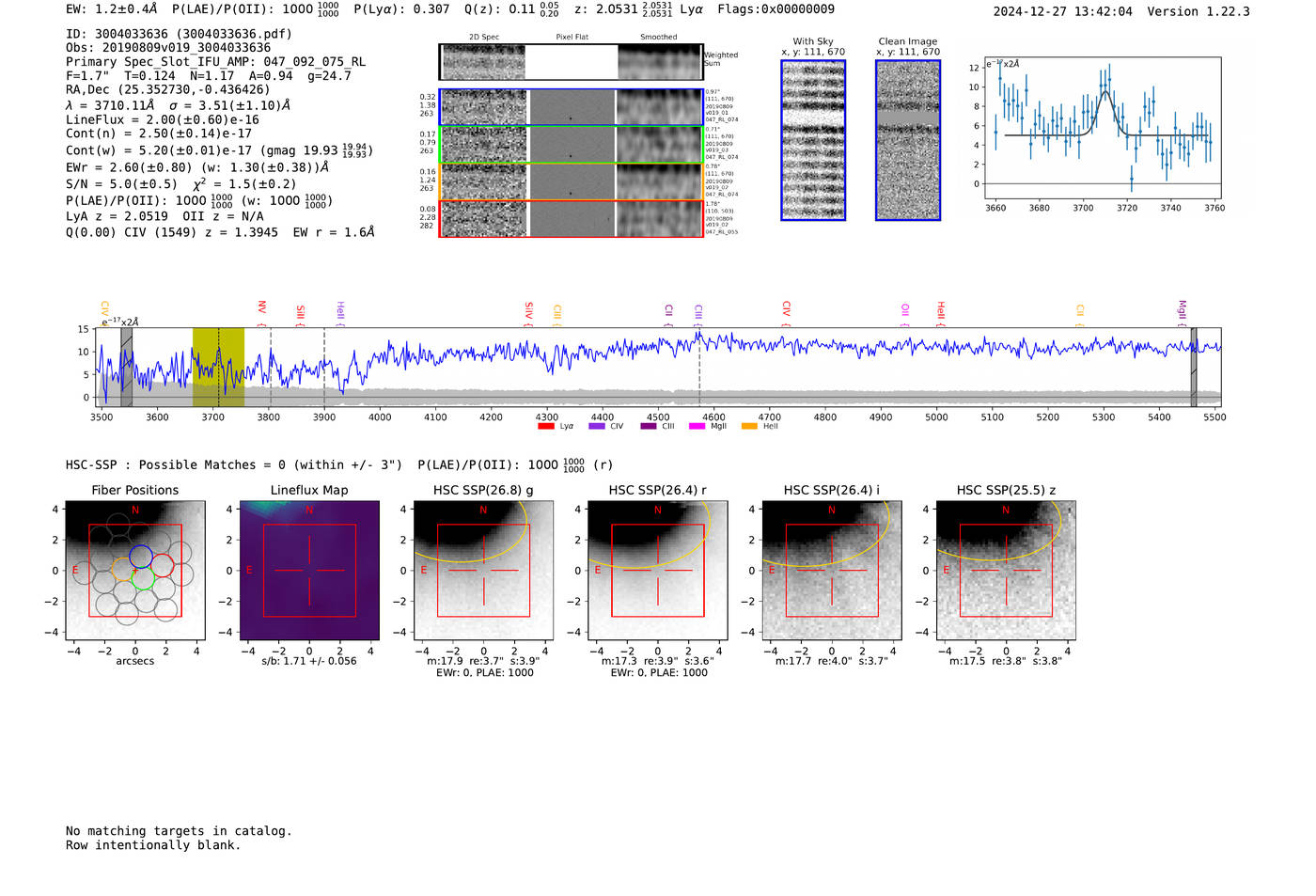Click the HSC-SSP Possible Matches heading
1316x896 pixels.
click(234, 465)
